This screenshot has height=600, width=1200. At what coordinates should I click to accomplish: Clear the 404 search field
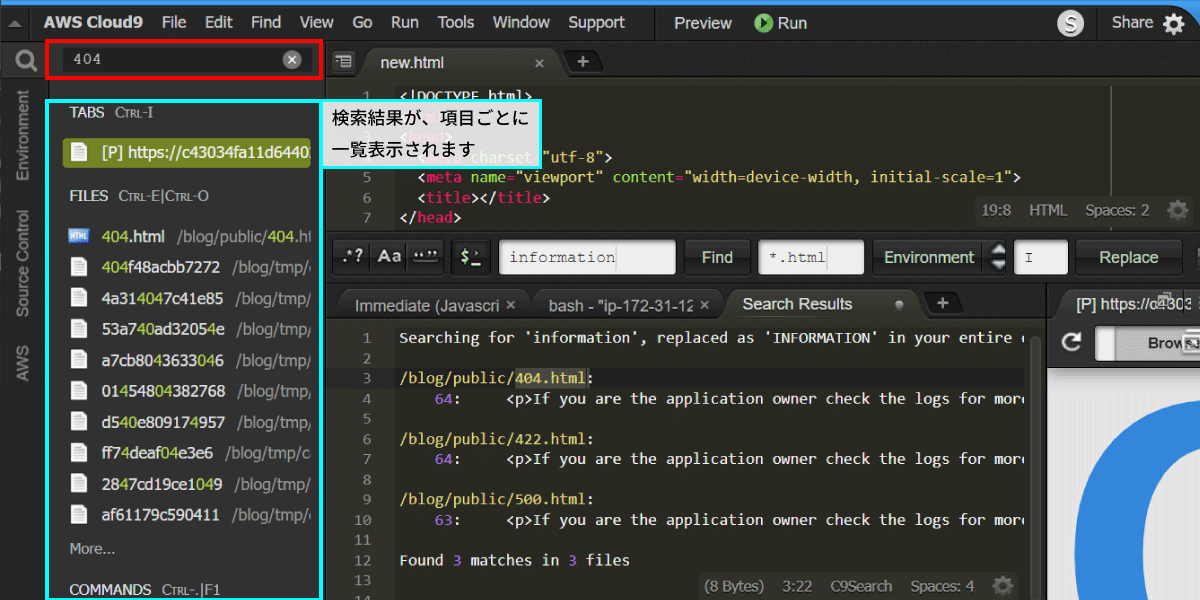[292, 60]
